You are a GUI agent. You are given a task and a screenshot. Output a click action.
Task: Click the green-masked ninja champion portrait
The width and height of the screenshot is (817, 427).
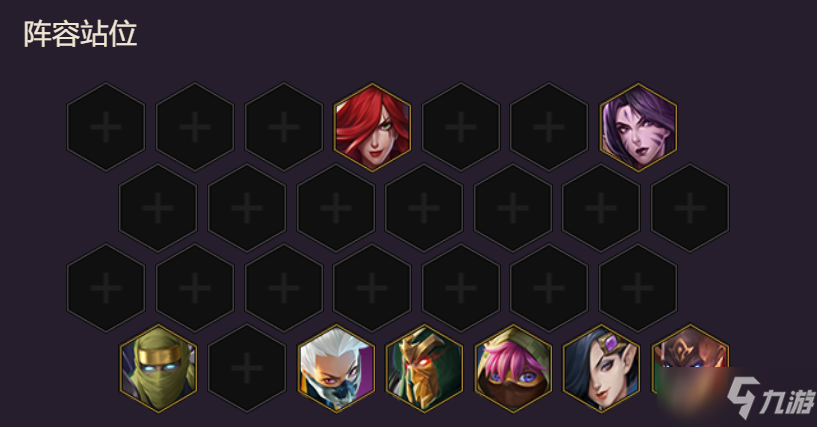tap(158, 369)
